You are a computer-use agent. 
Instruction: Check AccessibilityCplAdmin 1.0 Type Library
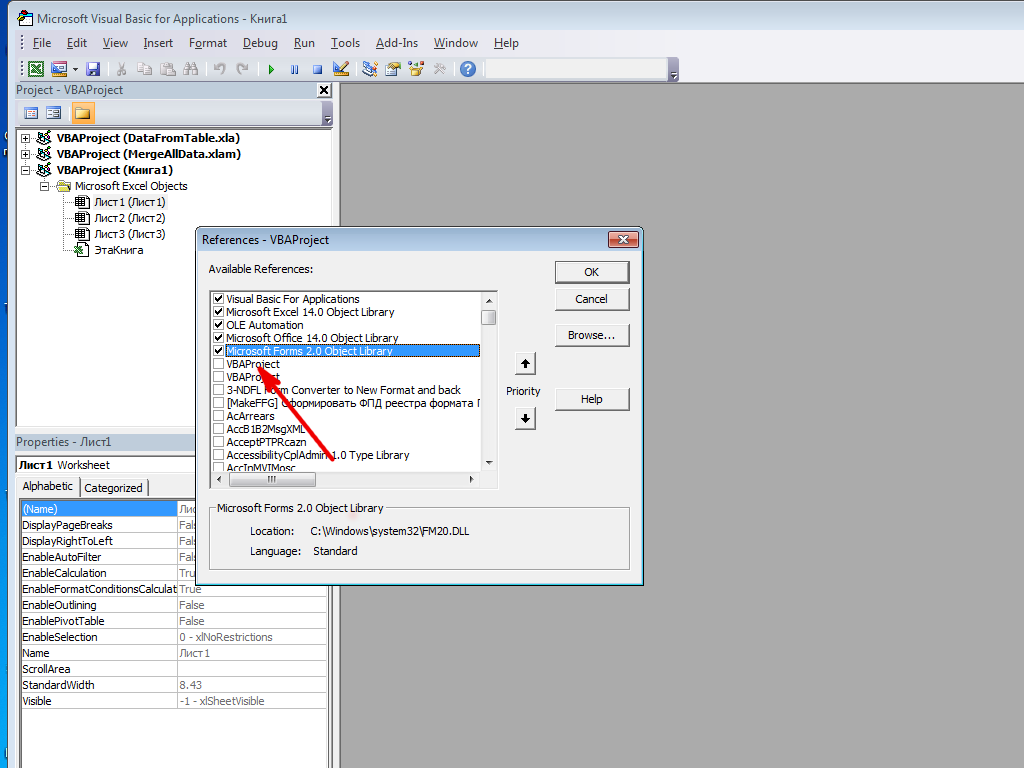(219, 455)
